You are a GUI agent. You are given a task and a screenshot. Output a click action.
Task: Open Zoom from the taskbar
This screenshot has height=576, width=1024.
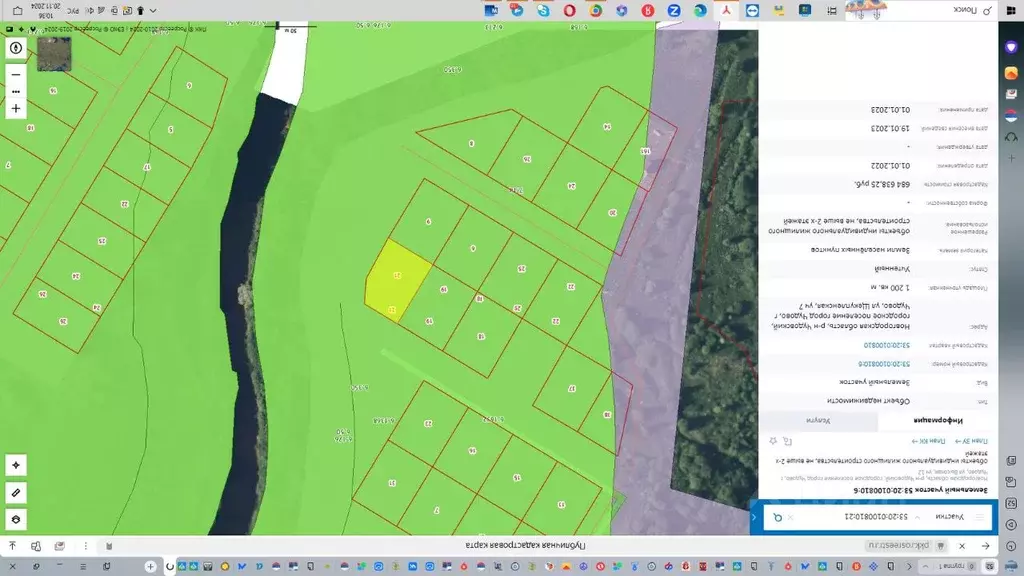coord(674,10)
